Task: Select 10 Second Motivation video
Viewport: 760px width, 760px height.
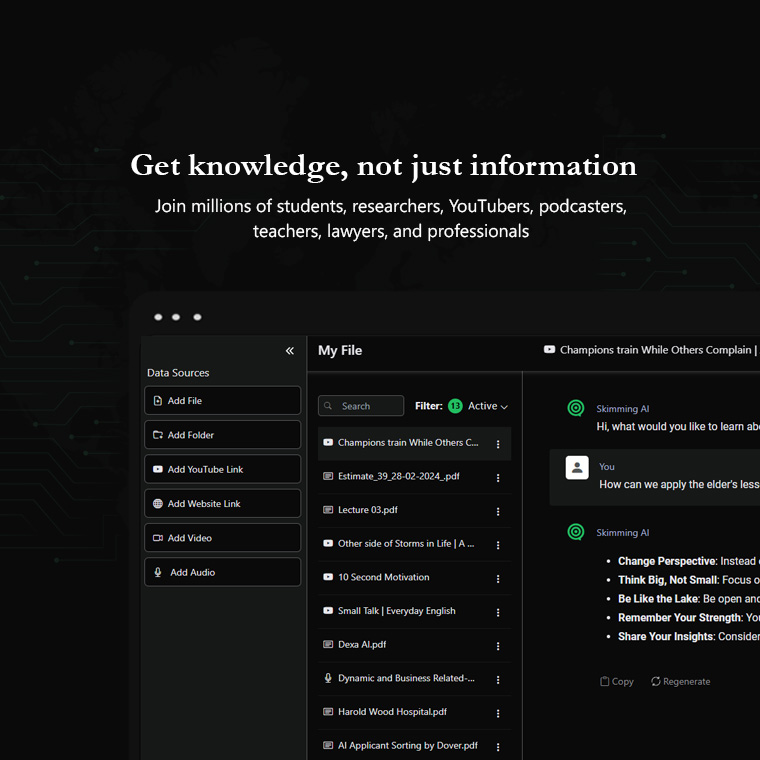Action: click(414, 577)
